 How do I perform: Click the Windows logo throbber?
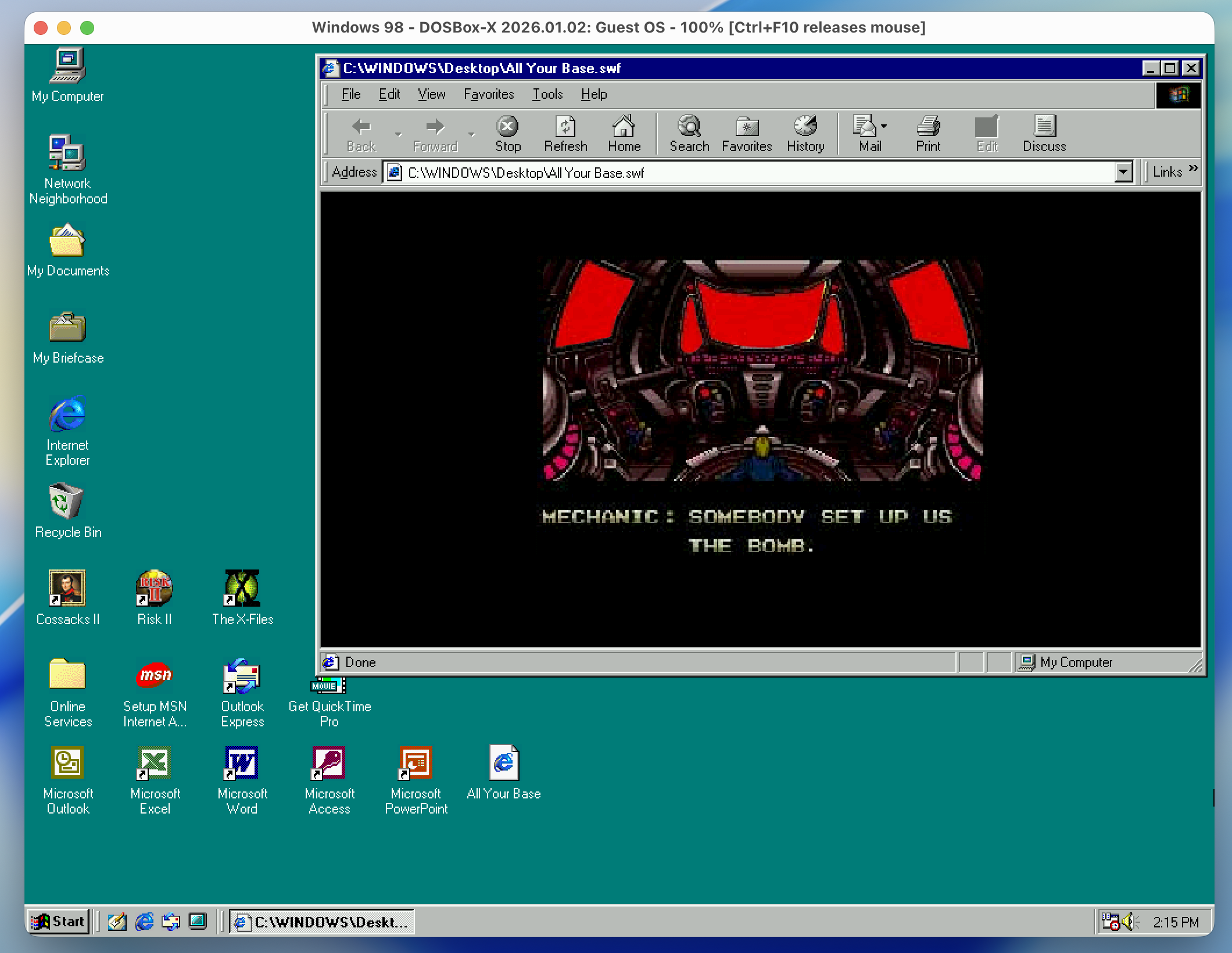click(x=1178, y=95)
